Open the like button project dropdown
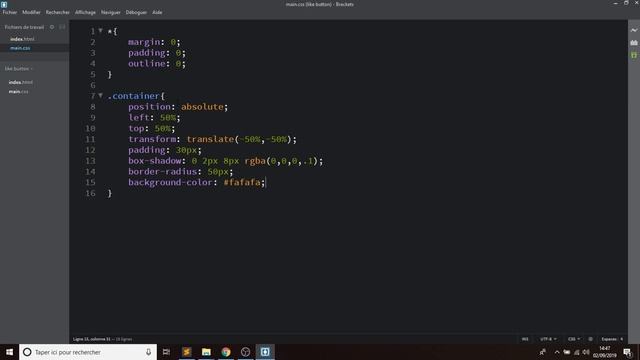Viewport: 640px width, 360px height. click(19, 69)
